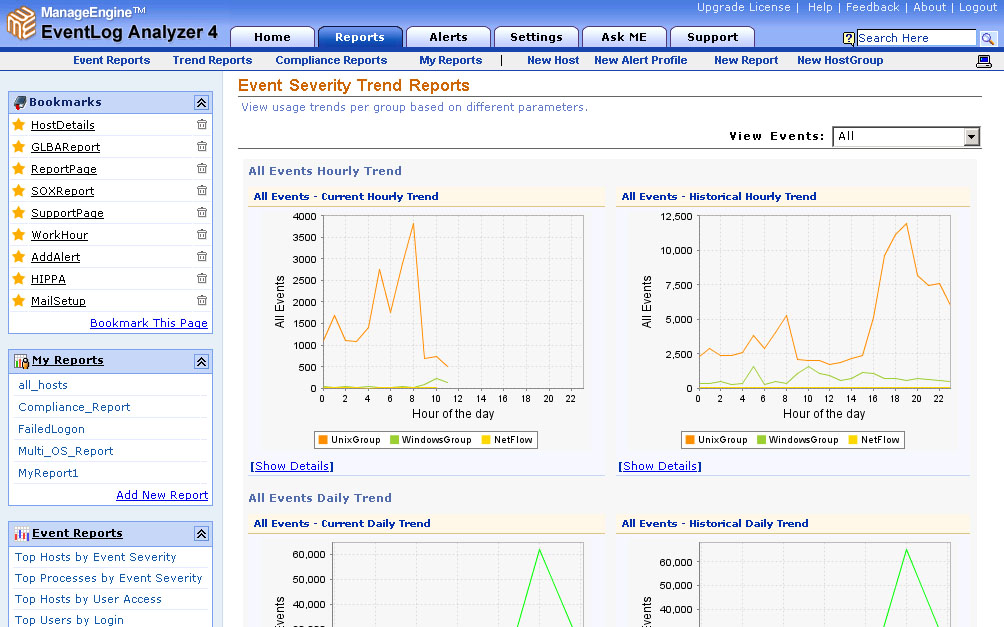Delete the AddAlert bookmark via trash icon
1004x627 pixels.
coord(202,256)
